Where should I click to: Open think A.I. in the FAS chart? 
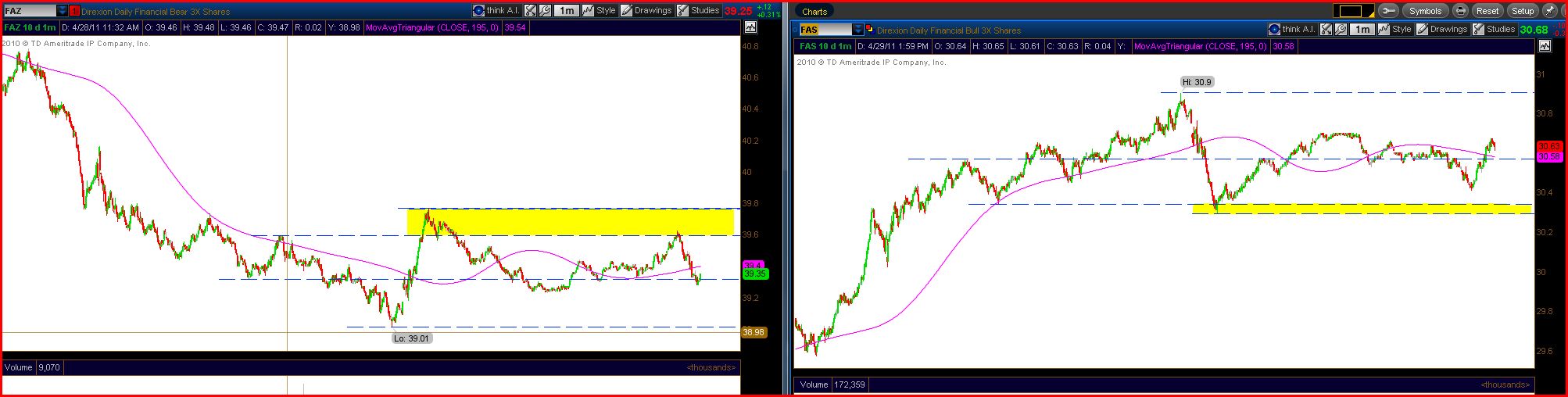[x=1292, y=29]
